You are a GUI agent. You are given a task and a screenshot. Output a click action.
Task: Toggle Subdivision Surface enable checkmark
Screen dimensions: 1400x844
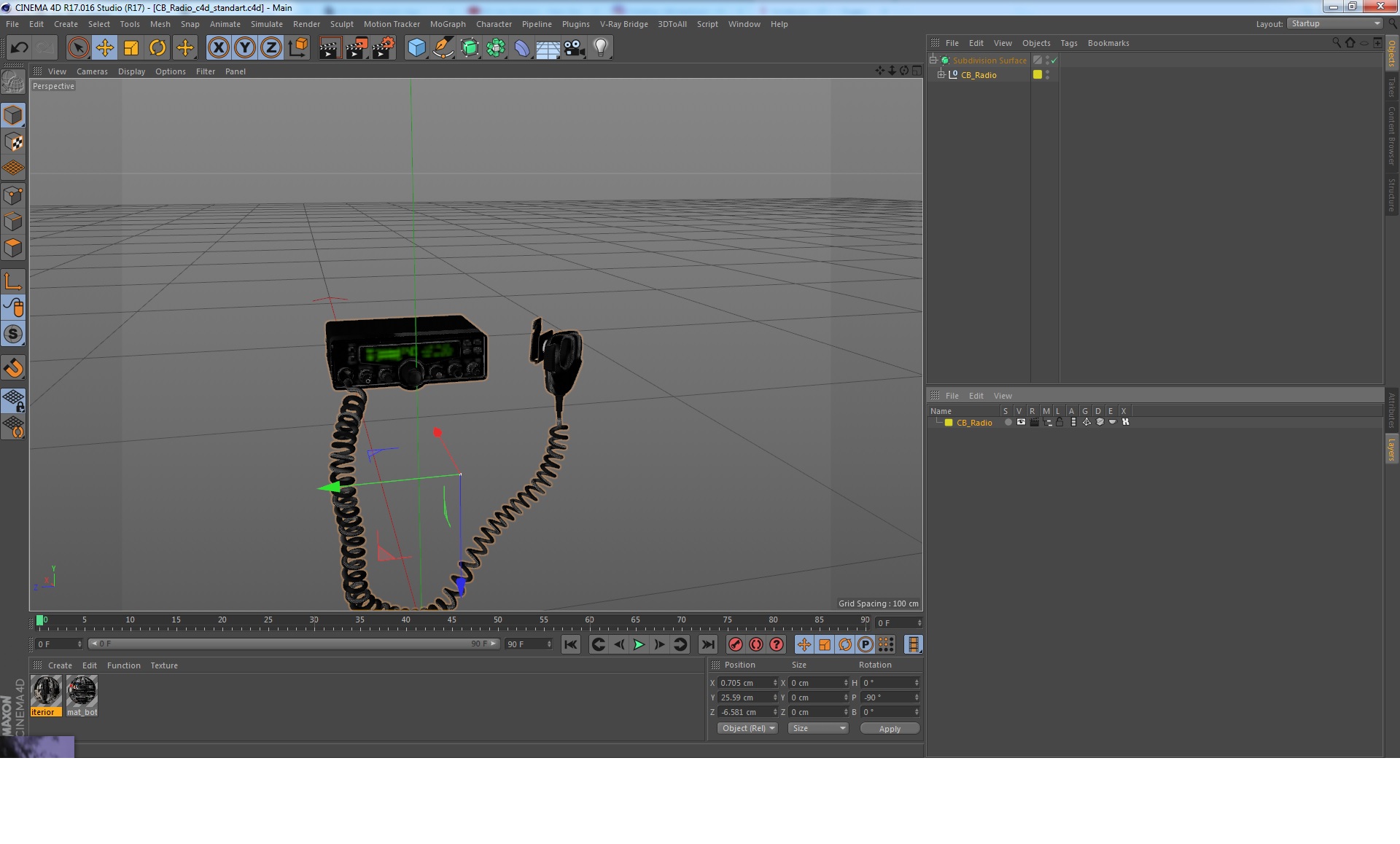(1054, 60)
